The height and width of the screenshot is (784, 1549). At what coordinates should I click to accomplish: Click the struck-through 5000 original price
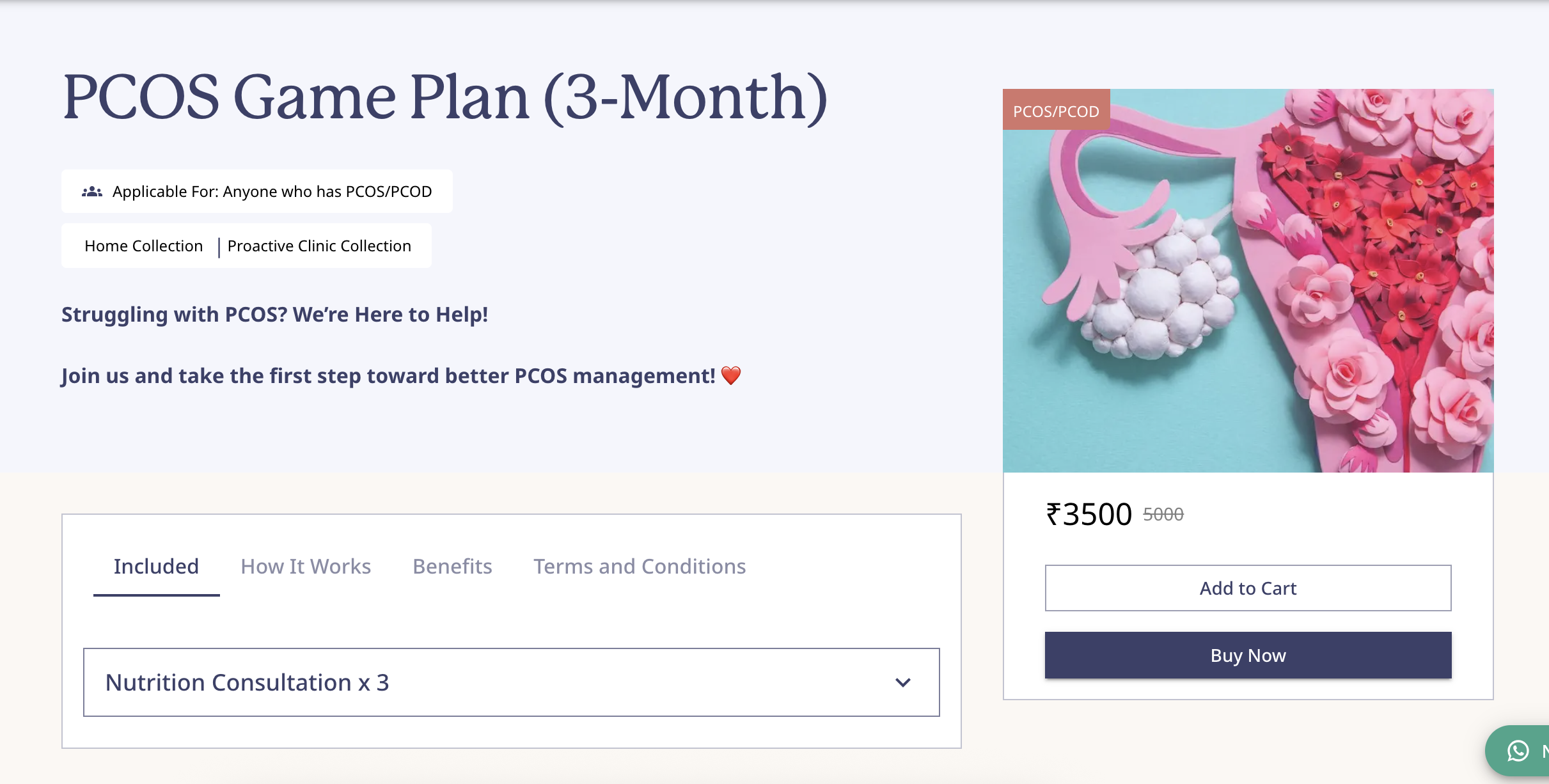[1163, 515]
